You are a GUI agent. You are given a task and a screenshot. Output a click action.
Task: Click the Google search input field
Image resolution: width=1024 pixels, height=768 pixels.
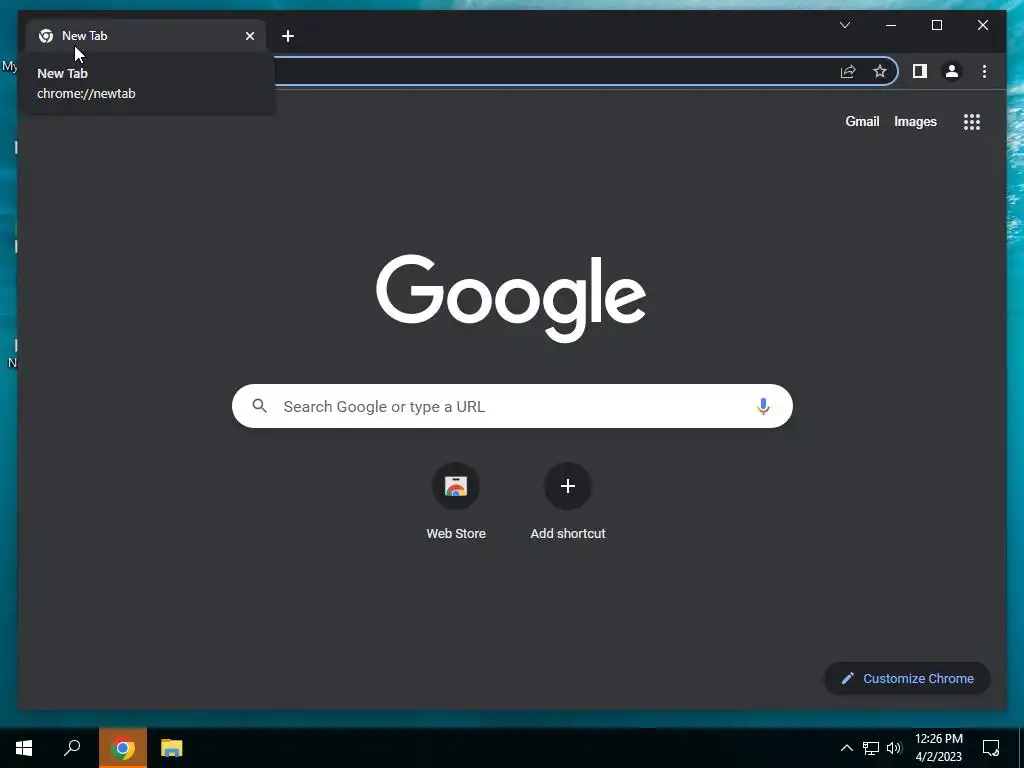[x=512, y=406]
